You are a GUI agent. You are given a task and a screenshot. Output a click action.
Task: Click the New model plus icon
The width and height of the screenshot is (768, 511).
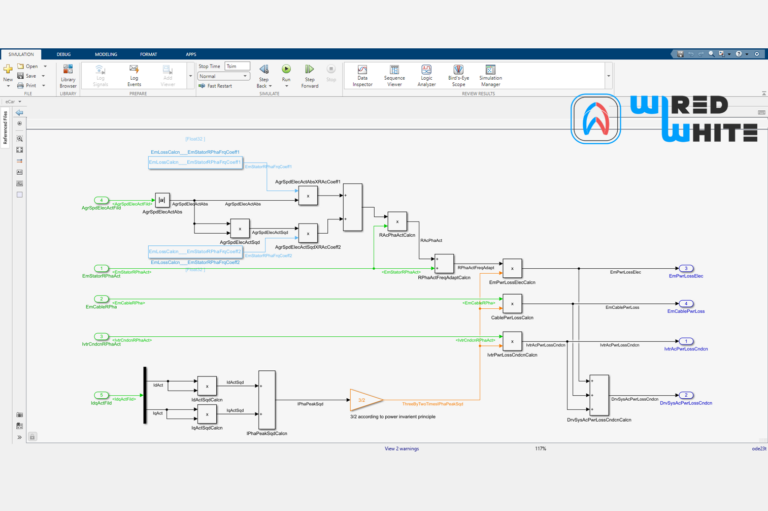tap(8, 70)
